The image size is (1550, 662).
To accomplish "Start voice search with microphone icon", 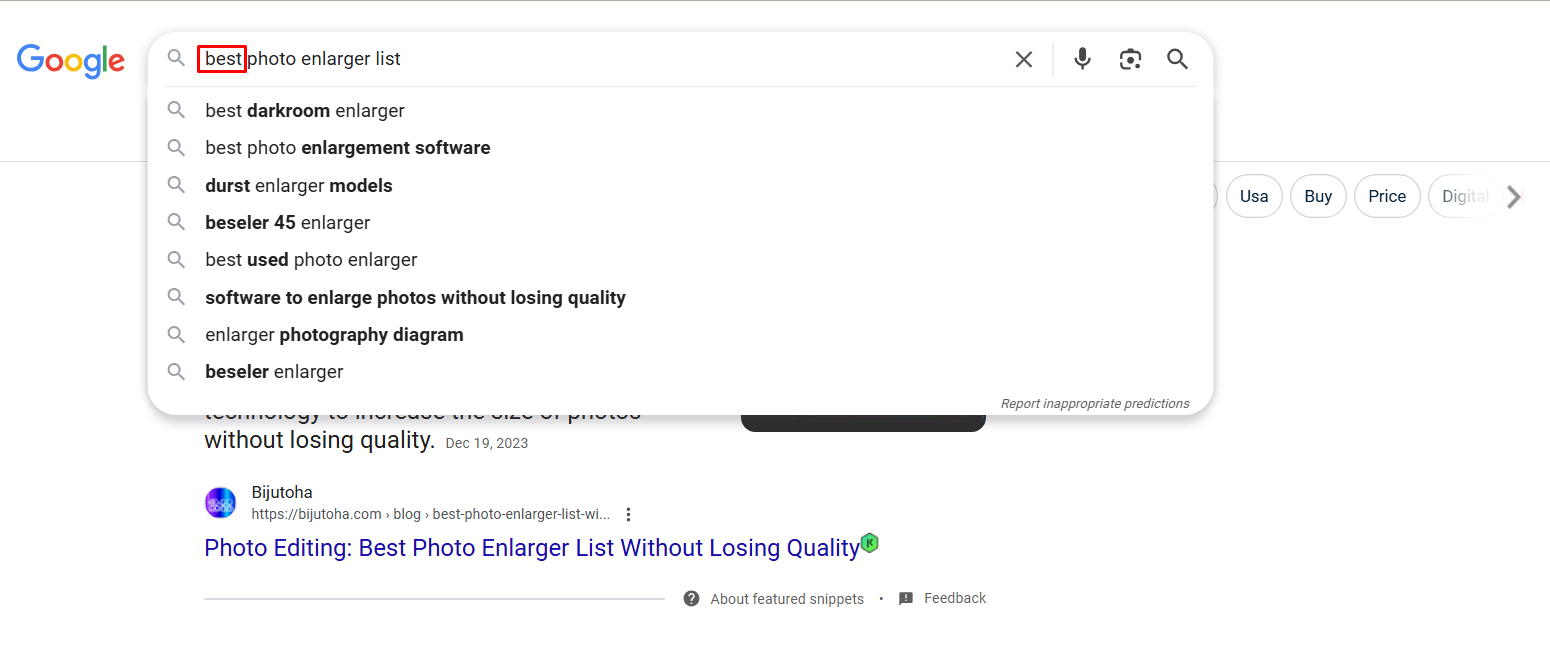I will [1082, 59].
